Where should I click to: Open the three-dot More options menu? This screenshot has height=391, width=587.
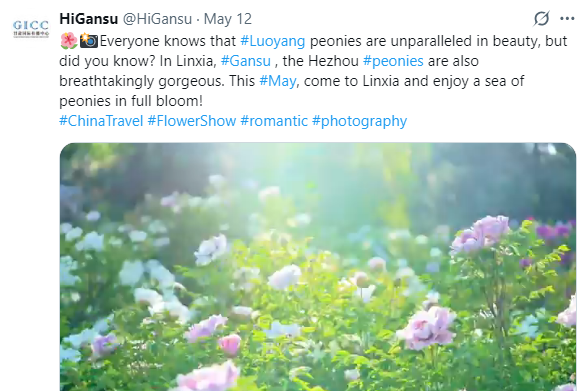pos(567,18)
